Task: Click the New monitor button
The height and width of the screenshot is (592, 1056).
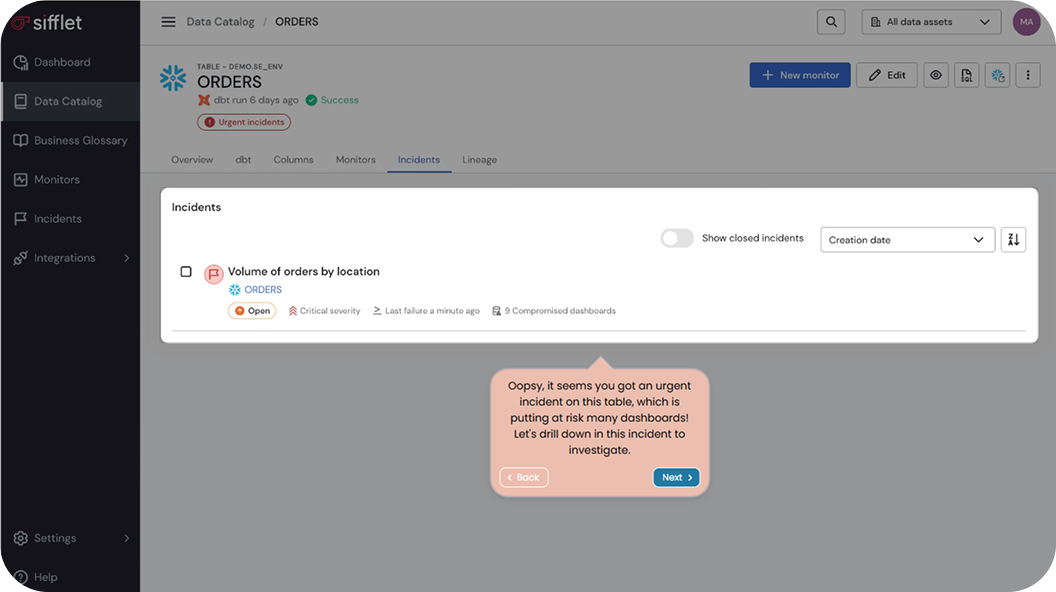Action: point(800,75)
